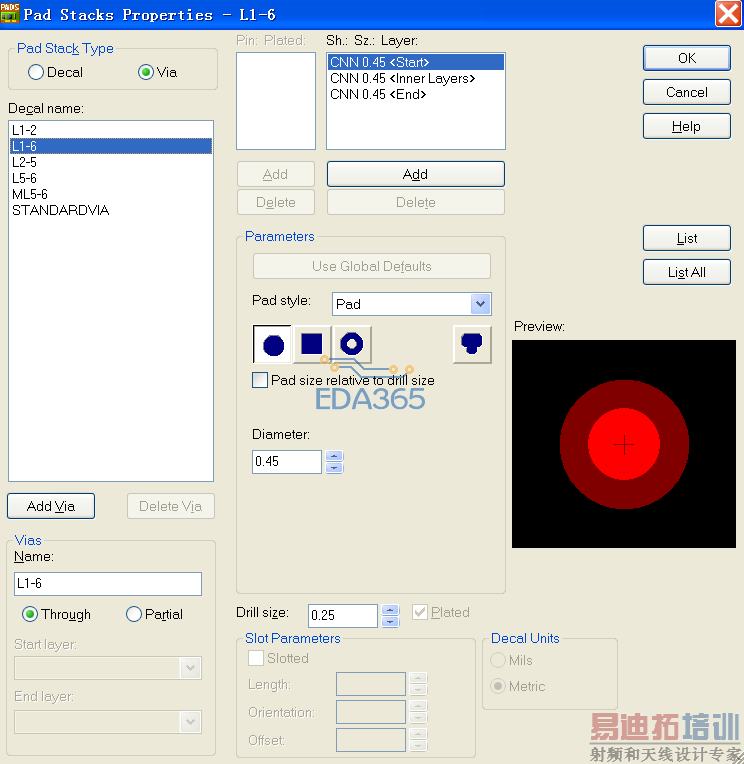Increase slot Orientation with up arrow

point(418,706)
